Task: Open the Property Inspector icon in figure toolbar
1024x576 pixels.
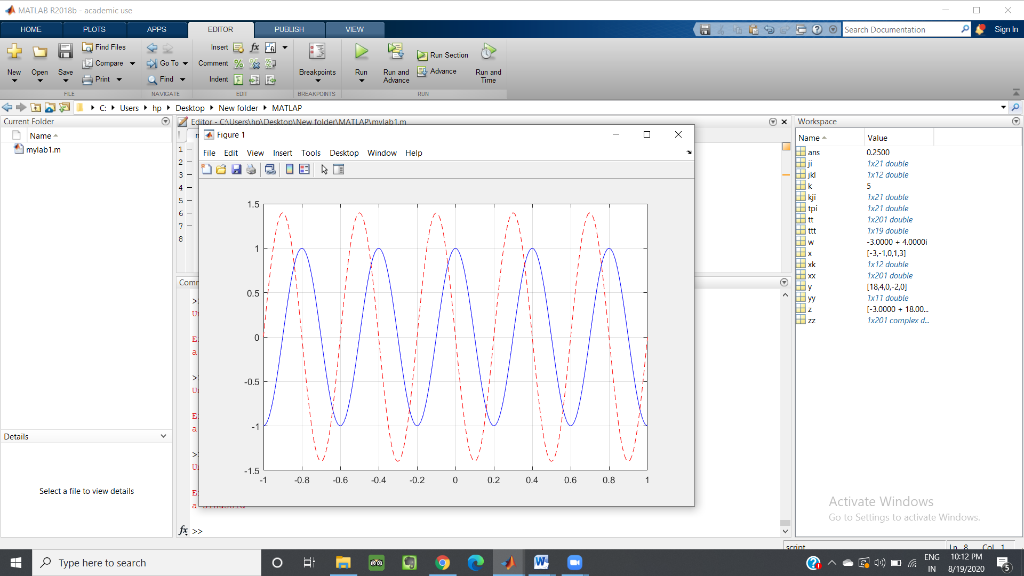Action: [x=338, y=170]
